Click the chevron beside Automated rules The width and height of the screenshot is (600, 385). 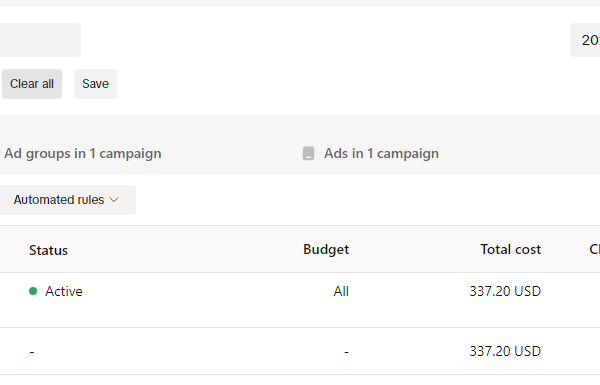(x=114, y=200)
